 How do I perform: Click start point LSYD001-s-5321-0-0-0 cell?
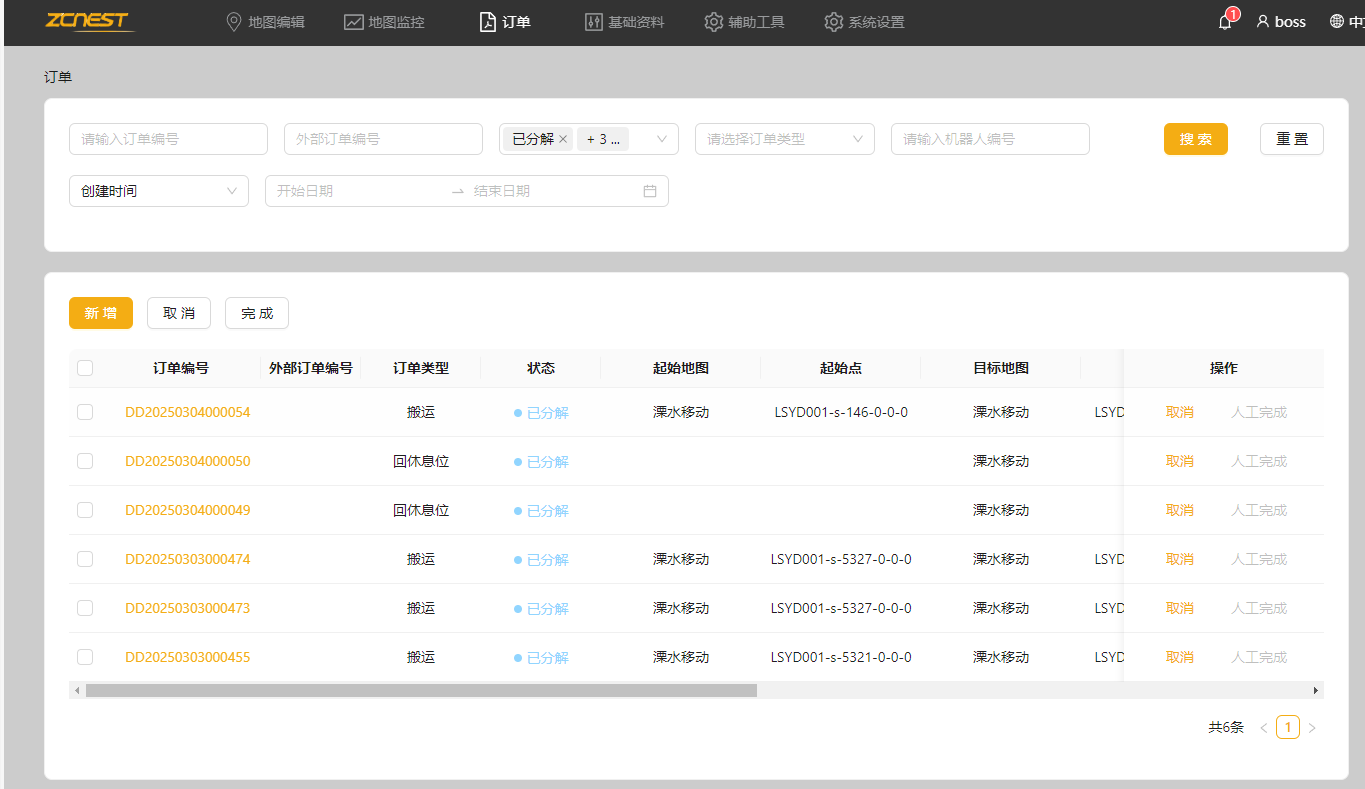(x=841, y=657)
